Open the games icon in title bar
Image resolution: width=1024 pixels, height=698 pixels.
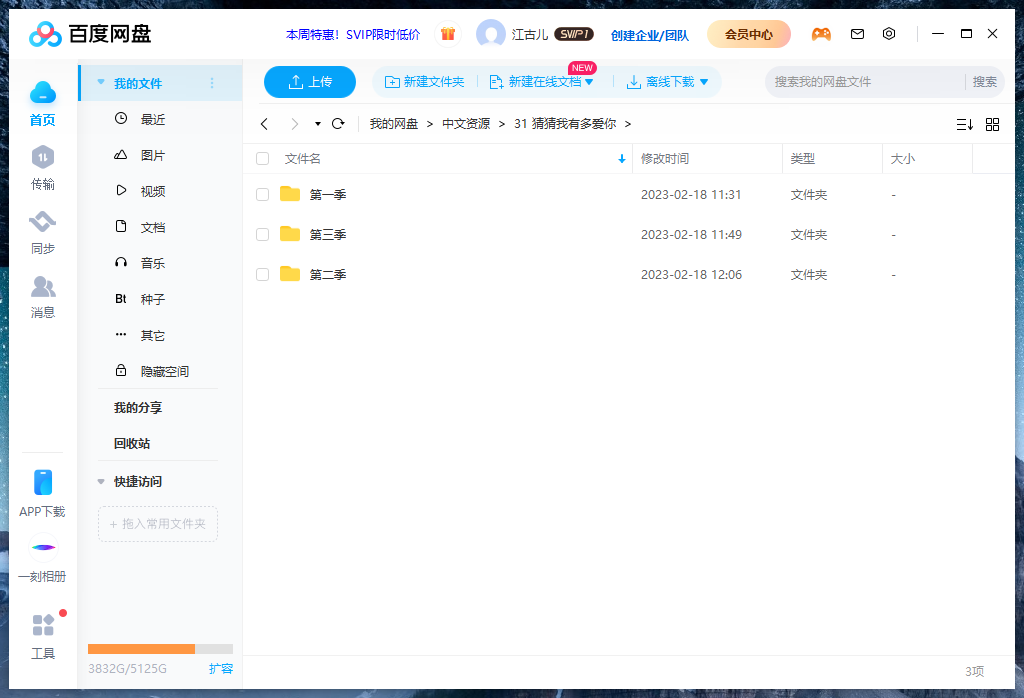click(x=821, y=33)
